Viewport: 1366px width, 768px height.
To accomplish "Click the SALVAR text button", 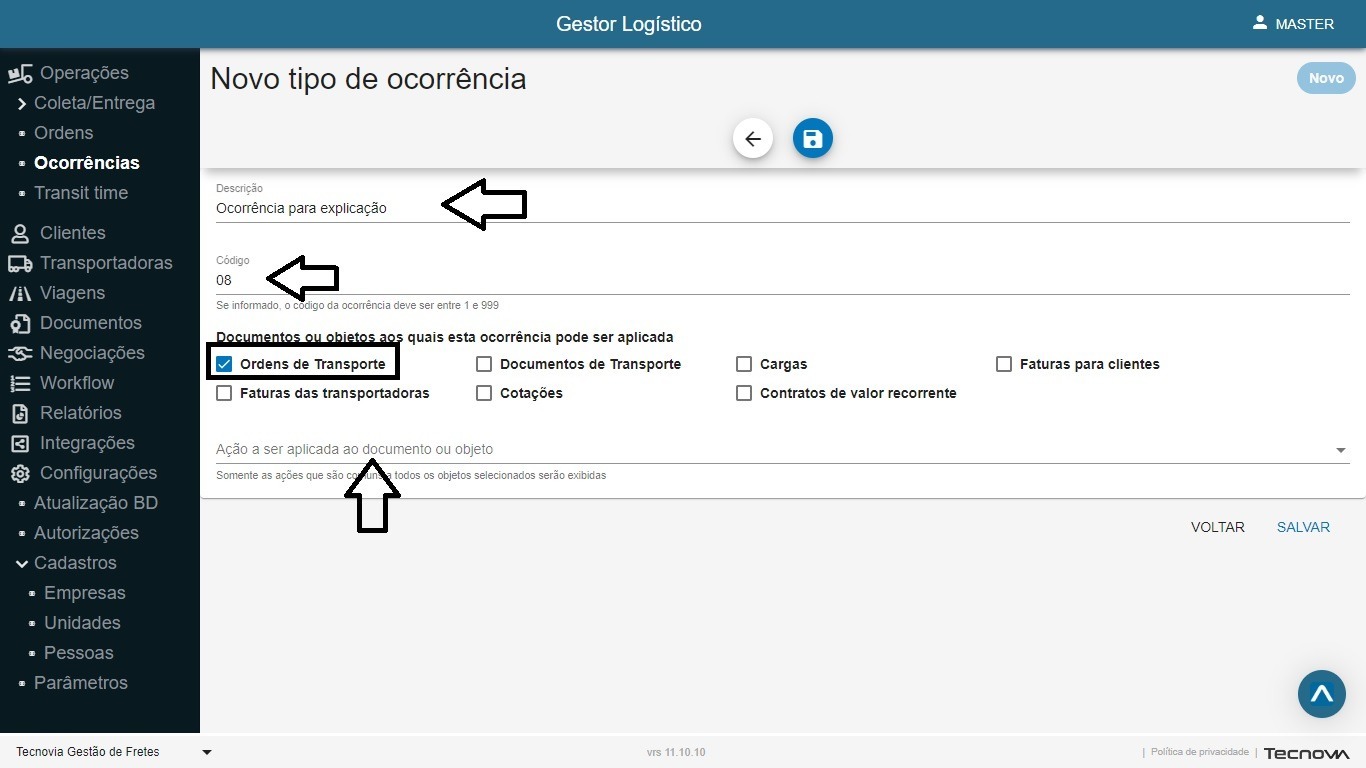I will (x=1303, y=527).
